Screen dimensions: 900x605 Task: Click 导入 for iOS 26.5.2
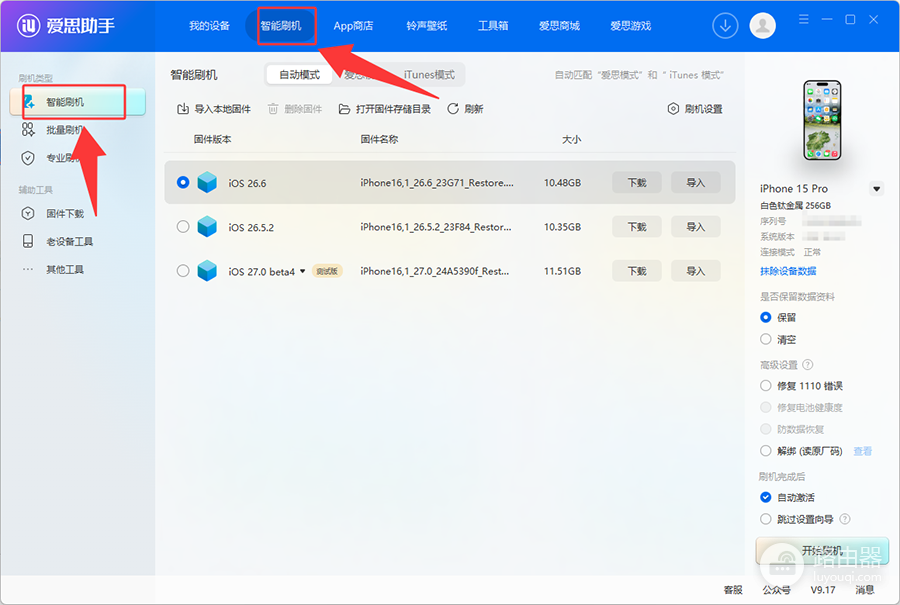[695, 227]
